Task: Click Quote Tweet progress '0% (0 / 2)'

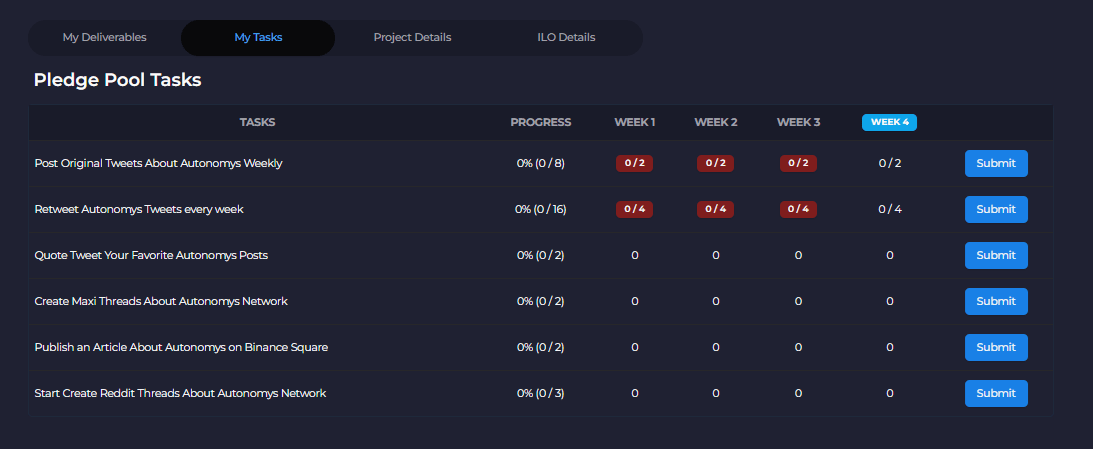Action: (540, 255)
